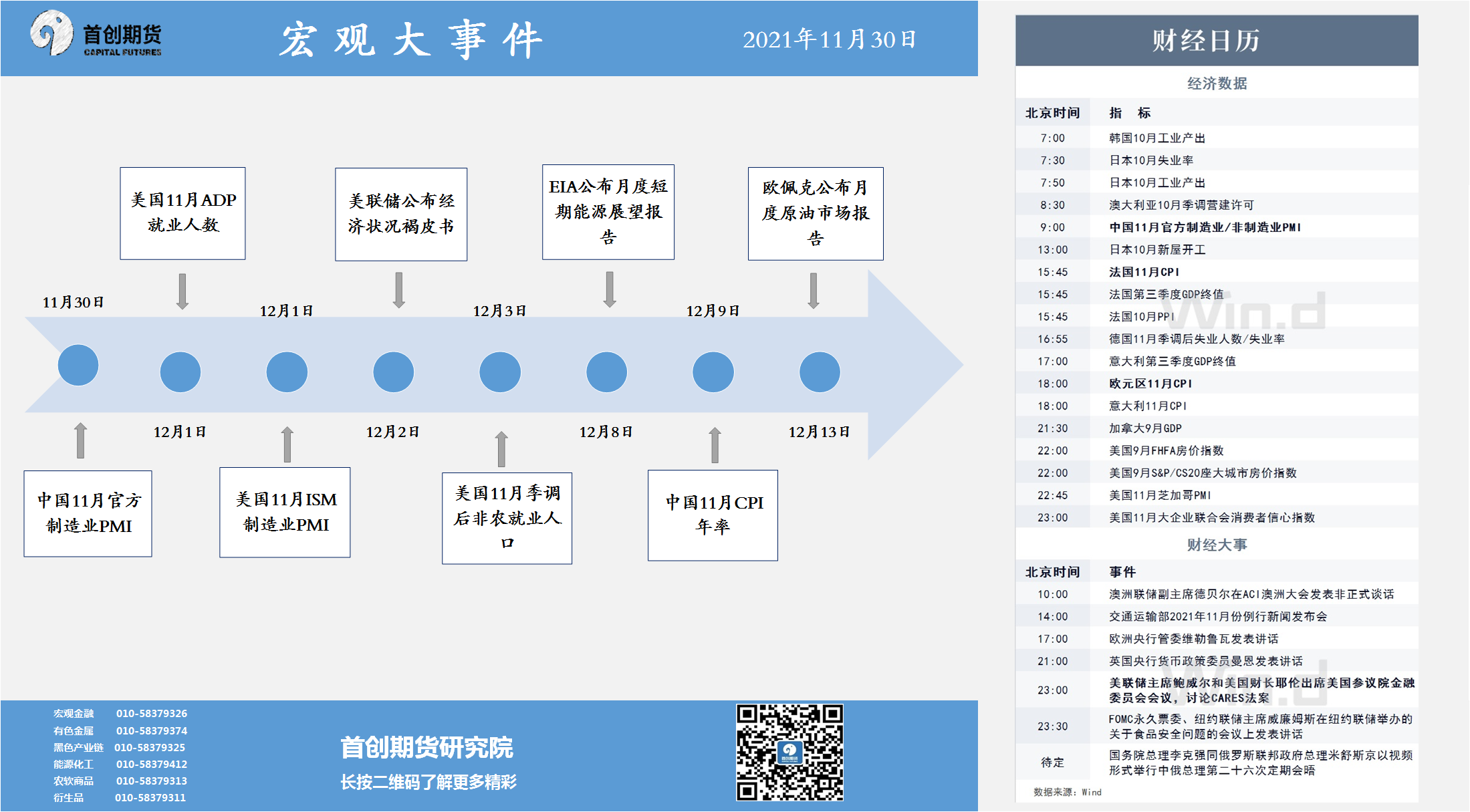Click the 美联储公布经济状况褐皮书 box
The height and width of the screenshot is (812, 1470).
tap(401, 214)
